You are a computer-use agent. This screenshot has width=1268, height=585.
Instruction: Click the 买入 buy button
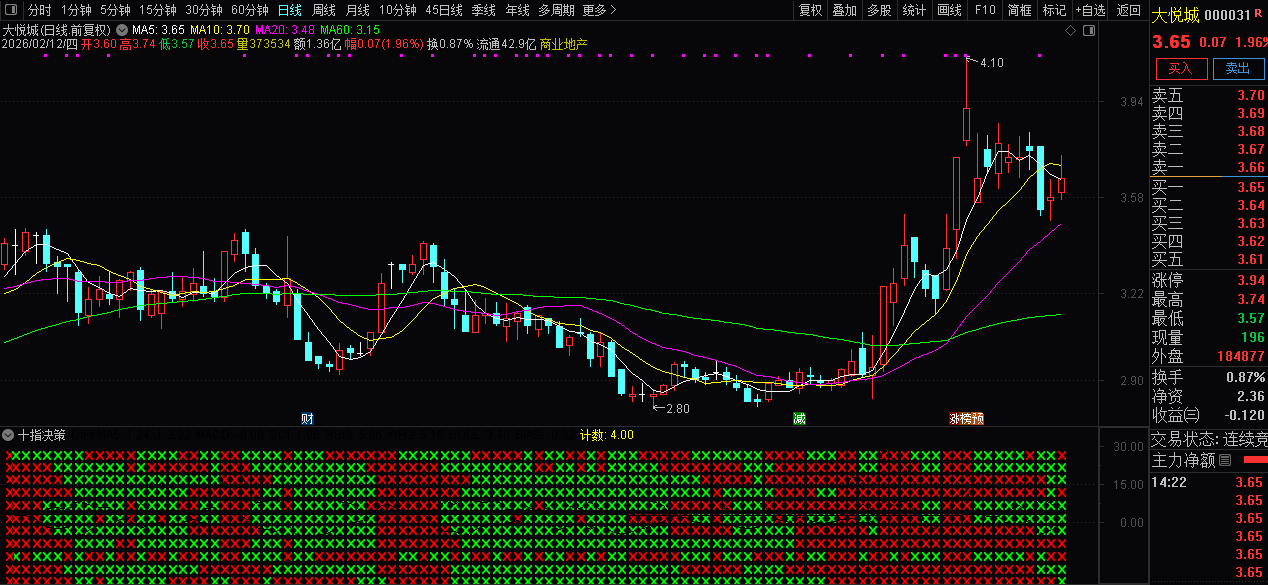(x=1182, y=69)
